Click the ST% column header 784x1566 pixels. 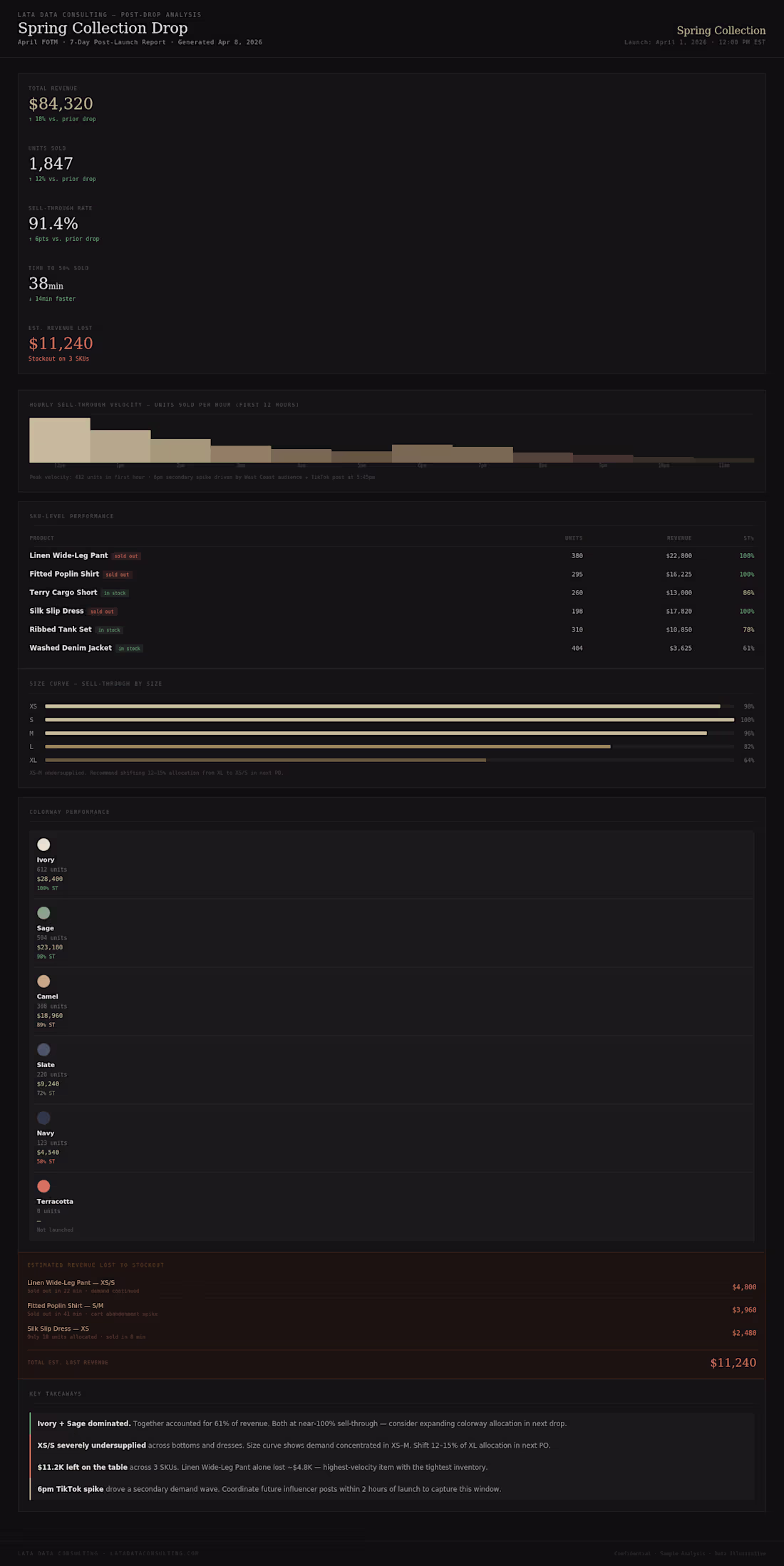pyautogui.click(x=748, y=538)
